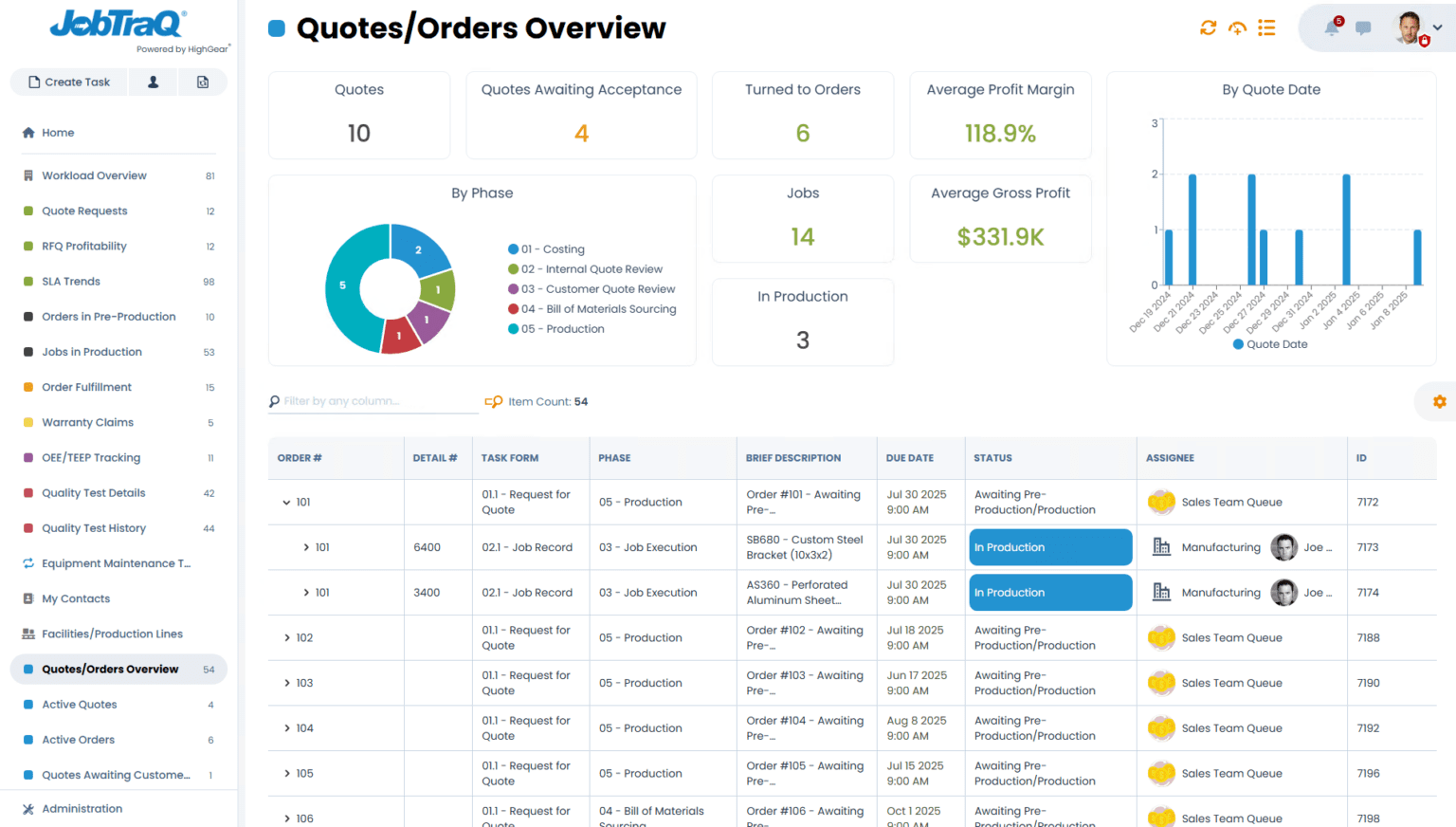Open the user profile dropdown arrow
Image resolution: width=1456 pixels, height=827 pixels.
coord(1438,28)
